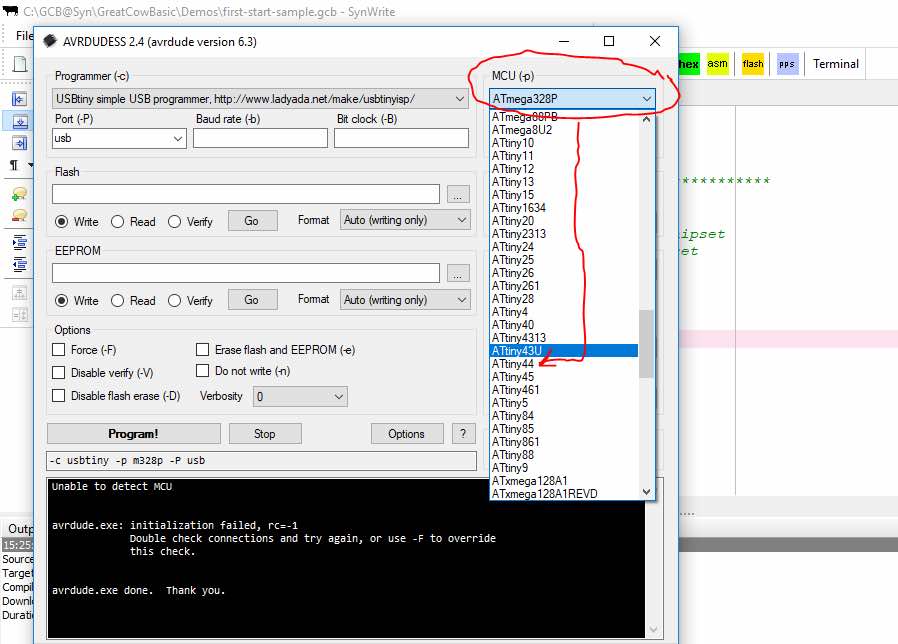
Task: Click into the EEPROM file path field
Action: tap(246, 273)
